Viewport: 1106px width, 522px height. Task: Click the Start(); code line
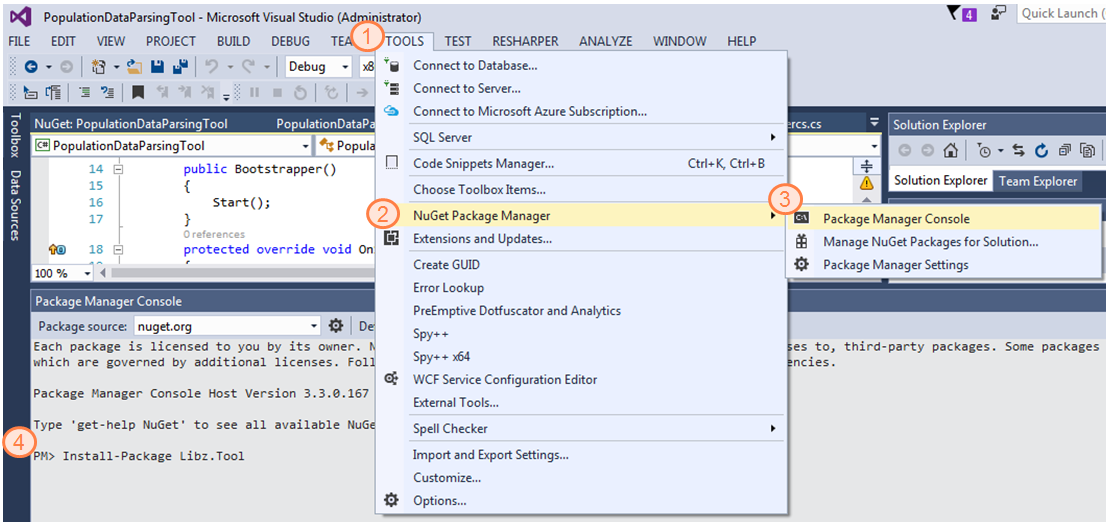point(241,202)
